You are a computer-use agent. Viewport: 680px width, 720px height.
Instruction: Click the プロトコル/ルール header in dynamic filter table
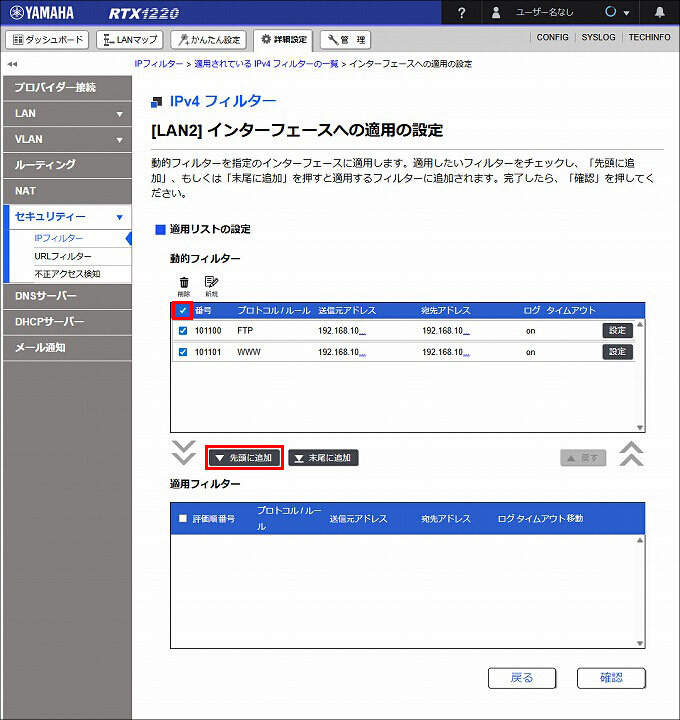click(274, 311)
